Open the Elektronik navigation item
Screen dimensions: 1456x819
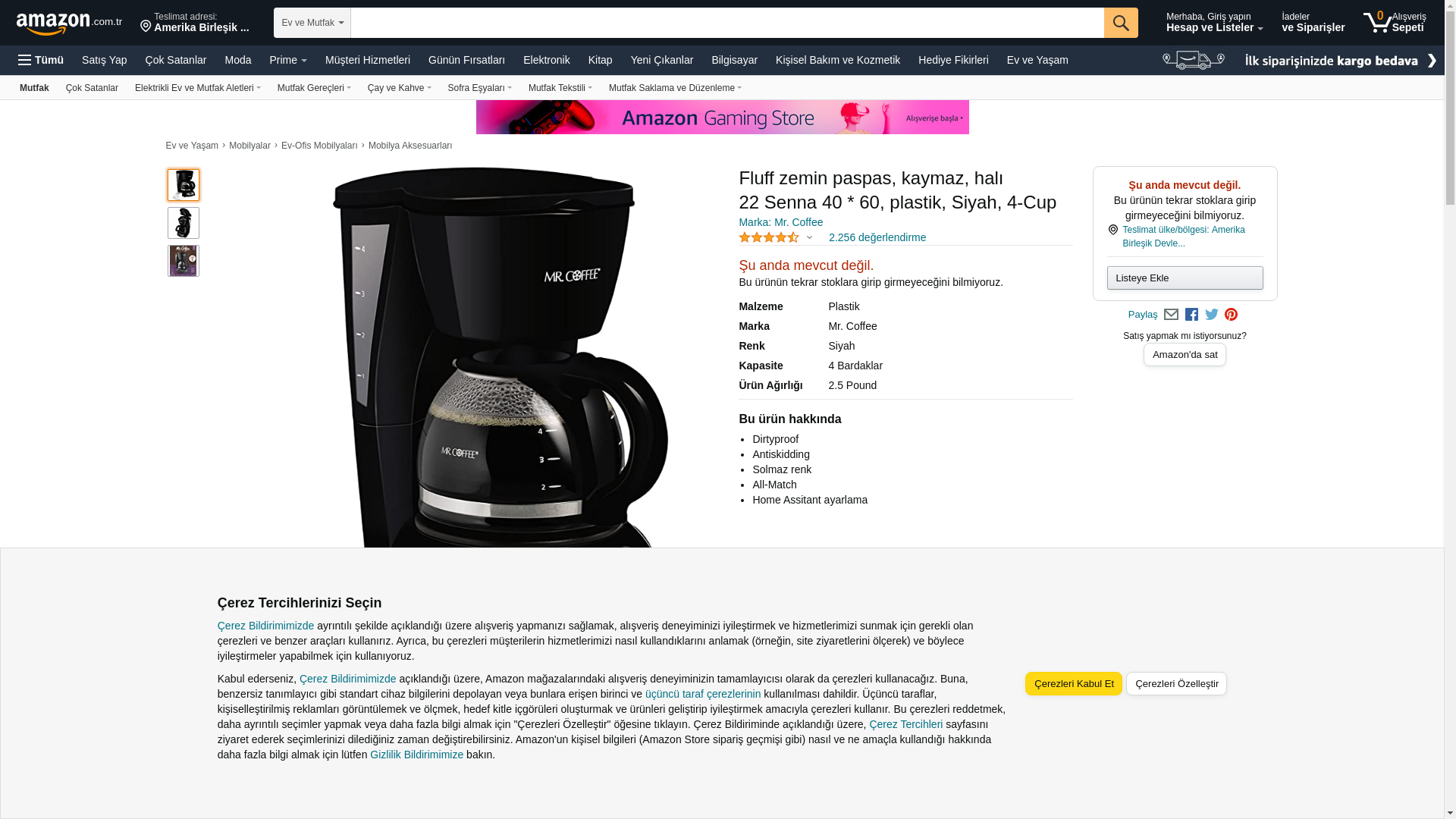click(x=546, y=60)
